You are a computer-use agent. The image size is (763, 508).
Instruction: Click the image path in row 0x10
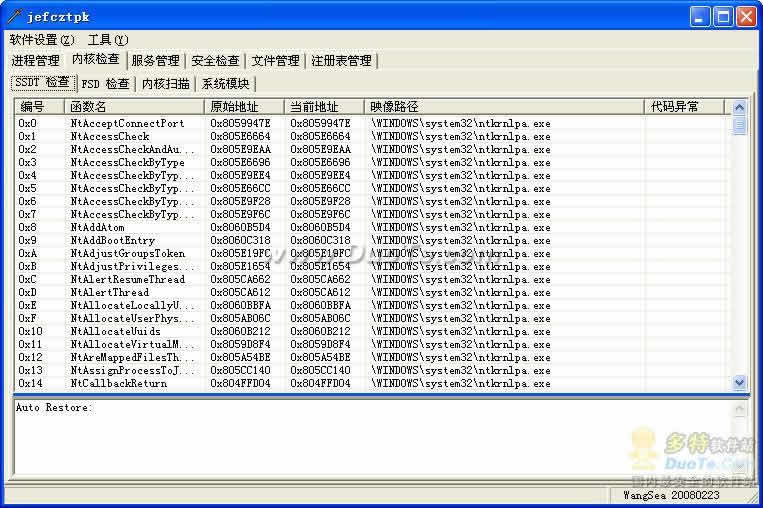pyautogui.click(x=460, y=331)
